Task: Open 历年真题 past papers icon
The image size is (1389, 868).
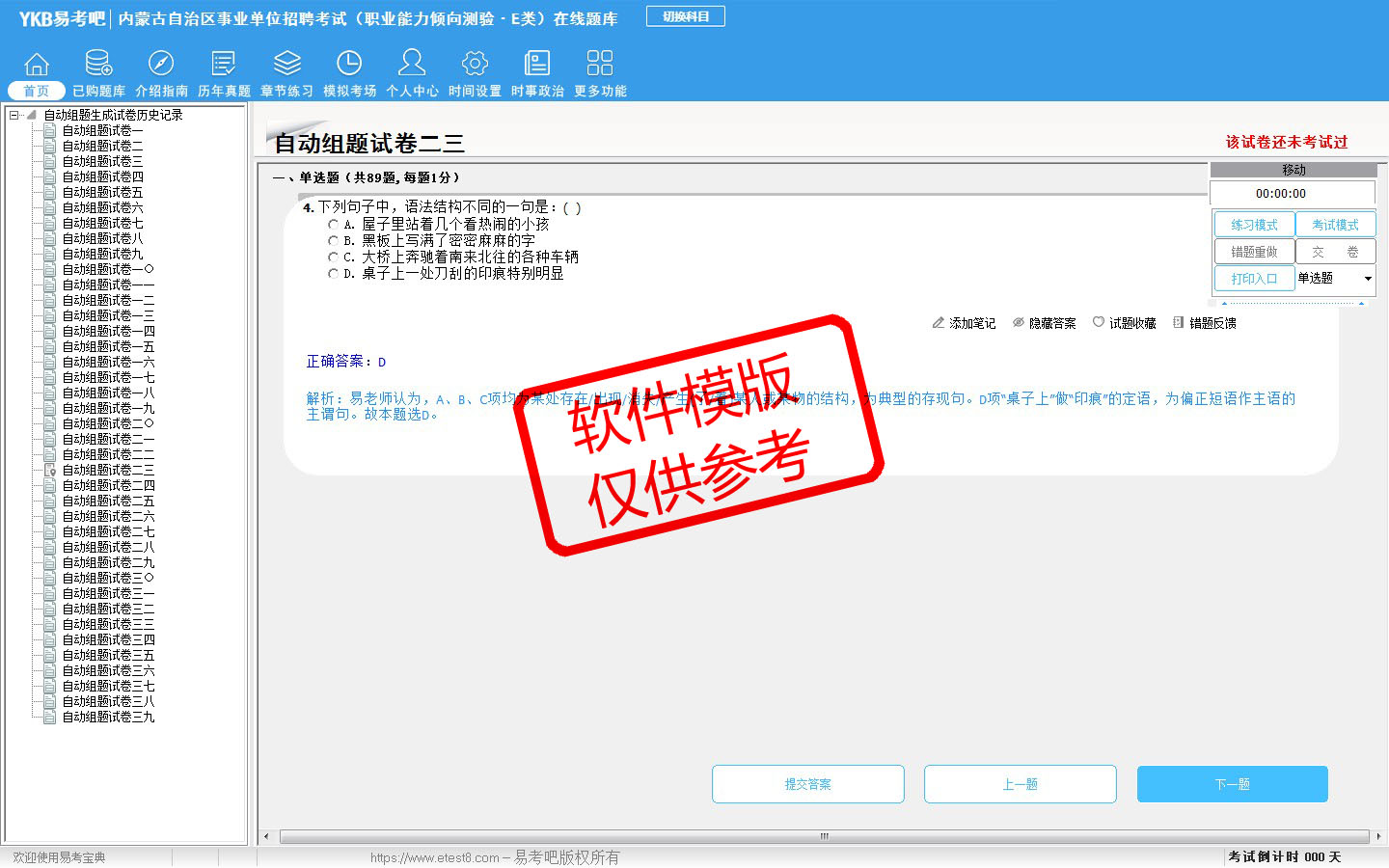Action: (x=224, y=65)
